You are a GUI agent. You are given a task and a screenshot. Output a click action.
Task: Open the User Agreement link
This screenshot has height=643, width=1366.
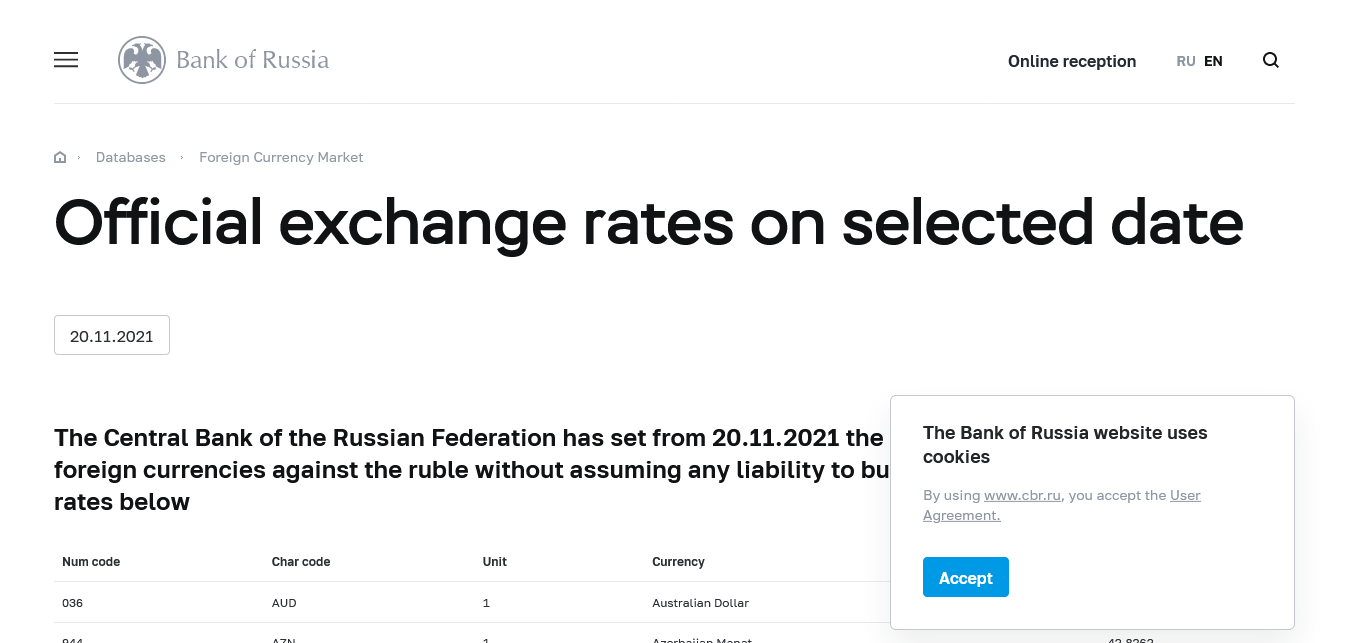[x=1185, y=495]
